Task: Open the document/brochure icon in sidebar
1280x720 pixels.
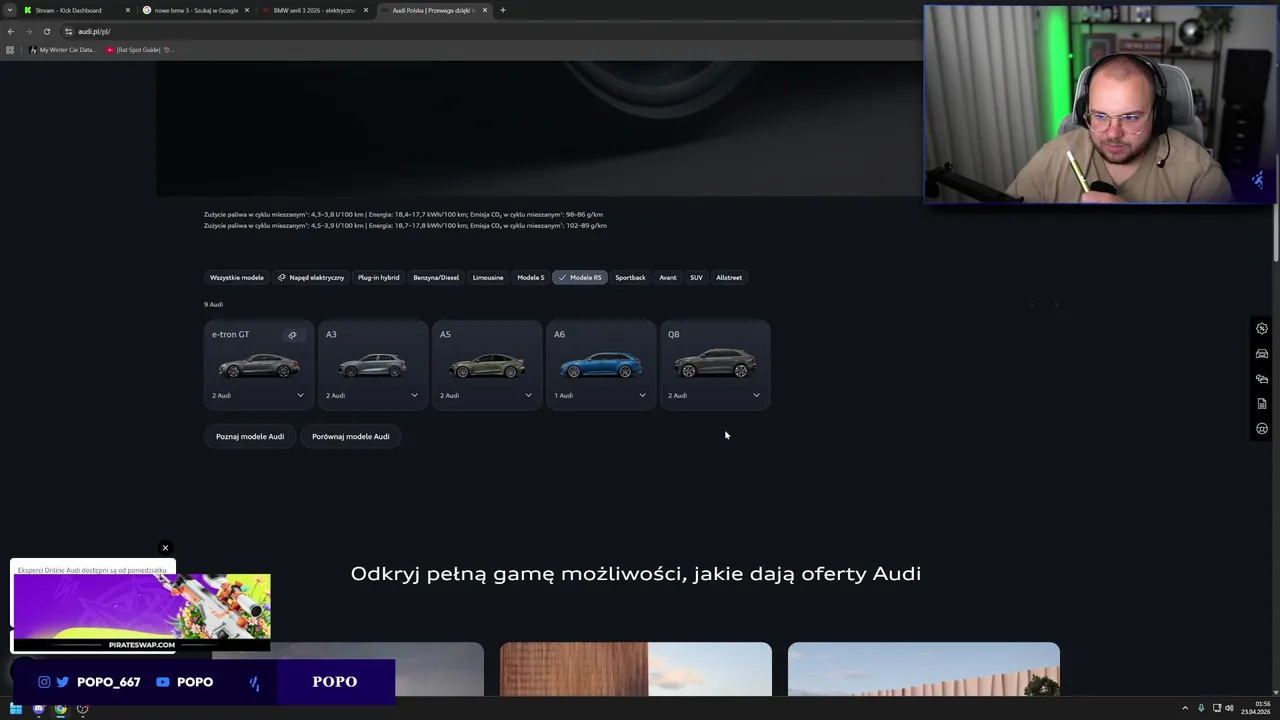Action: point(1262,404)
